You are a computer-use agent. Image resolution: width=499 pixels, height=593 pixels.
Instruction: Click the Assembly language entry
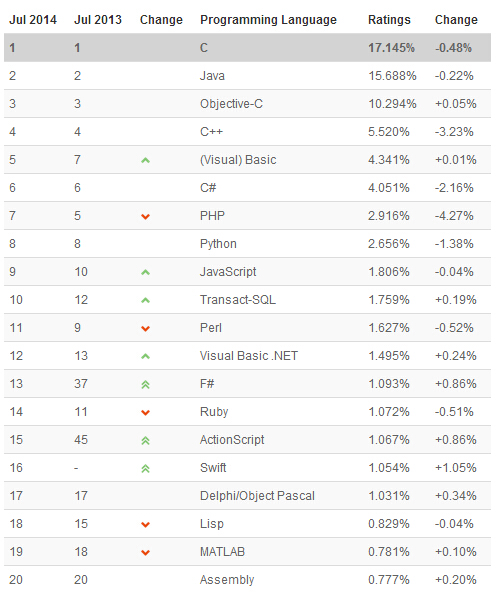[x=227, y=580]
